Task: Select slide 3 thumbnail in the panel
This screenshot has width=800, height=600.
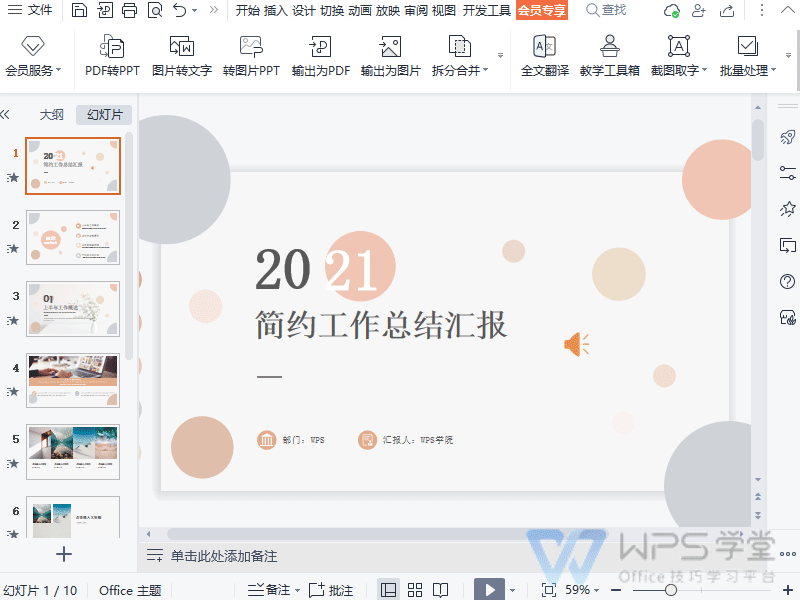Action: [72, 310]
